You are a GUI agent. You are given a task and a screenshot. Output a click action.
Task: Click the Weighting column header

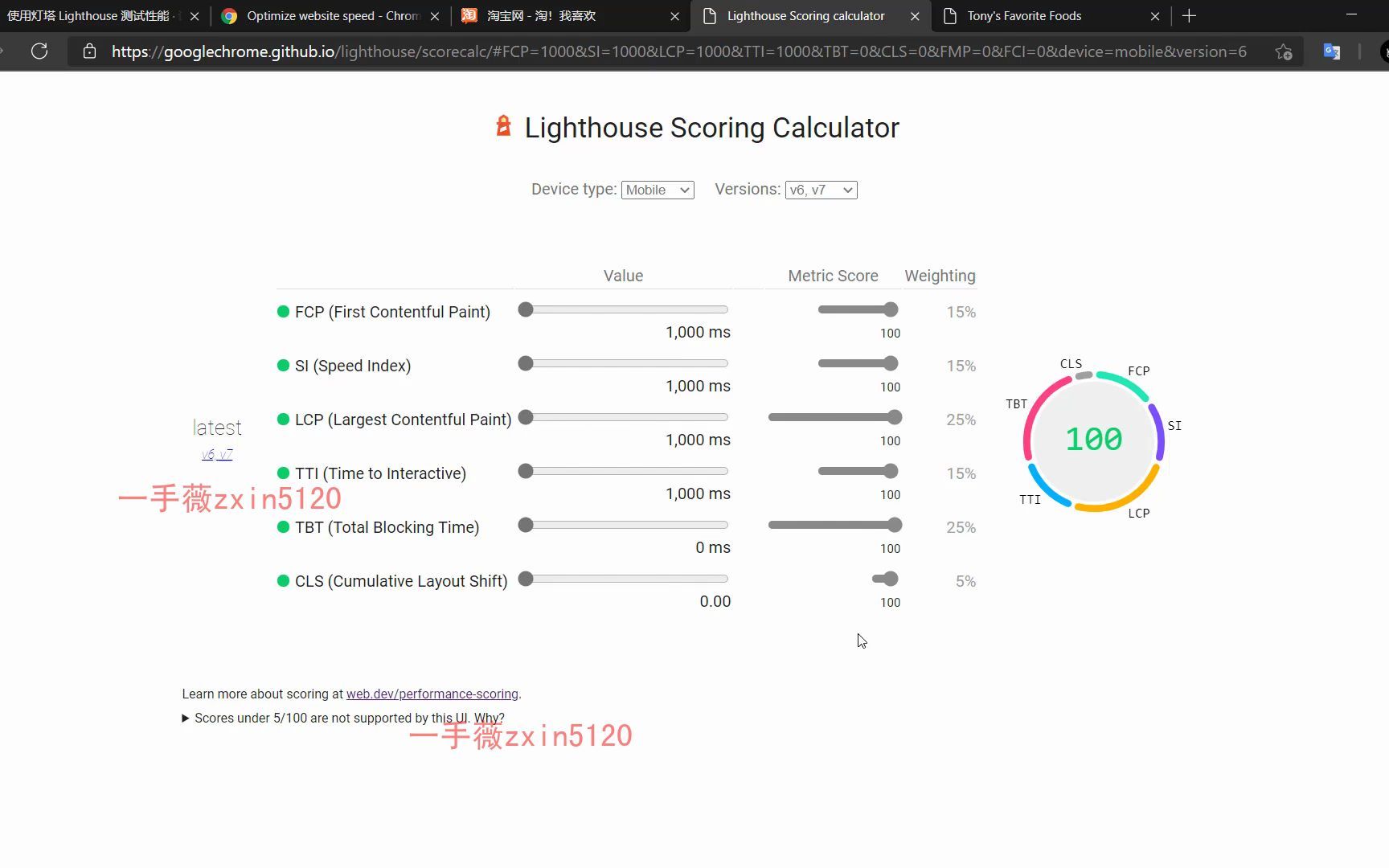click(940, 276)
